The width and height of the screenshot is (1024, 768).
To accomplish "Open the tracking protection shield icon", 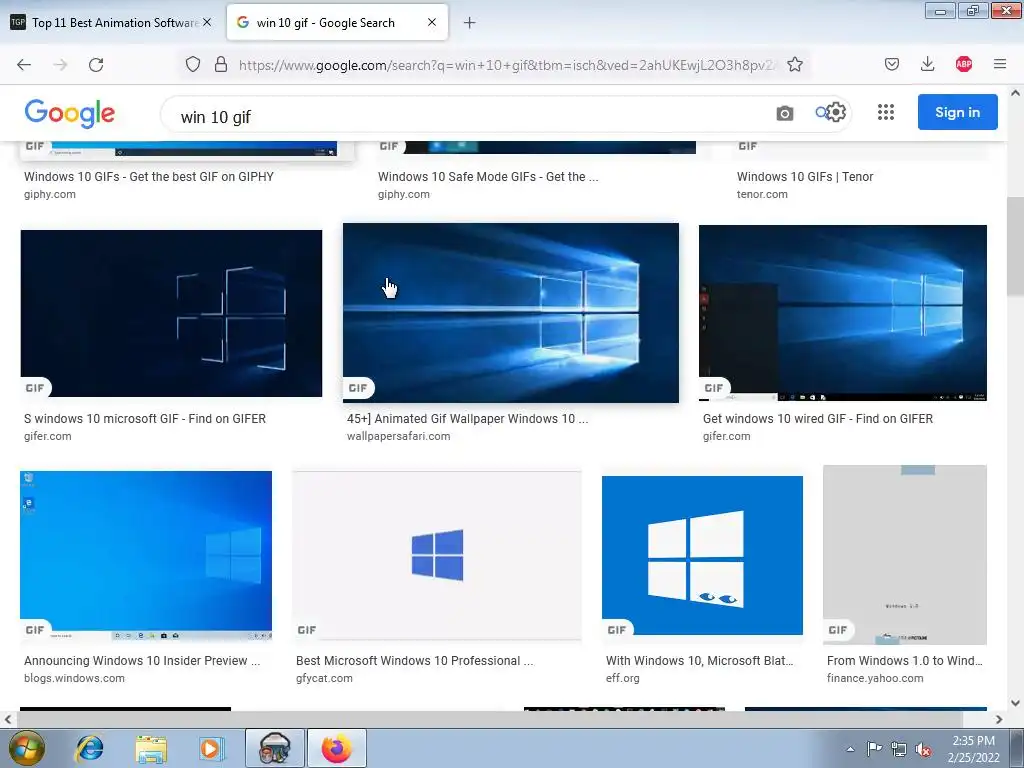I will pos(193,64).
